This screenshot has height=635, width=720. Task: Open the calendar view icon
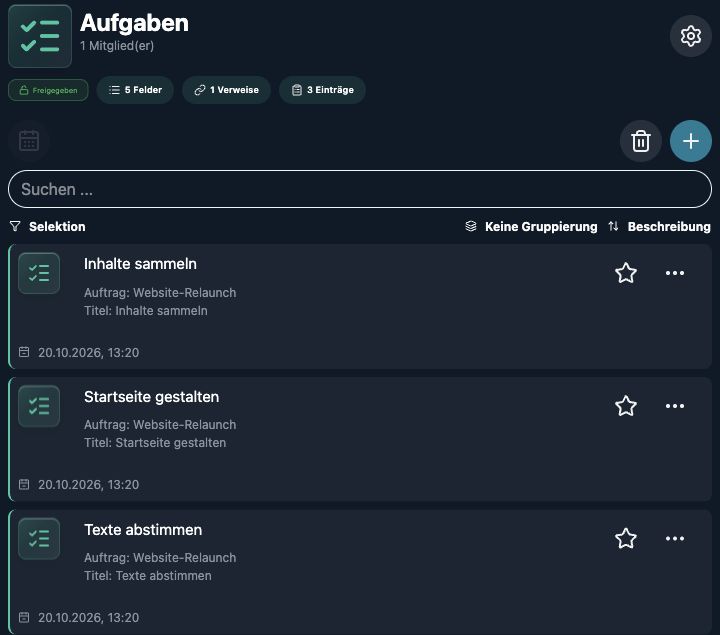[x=29, y=141]
